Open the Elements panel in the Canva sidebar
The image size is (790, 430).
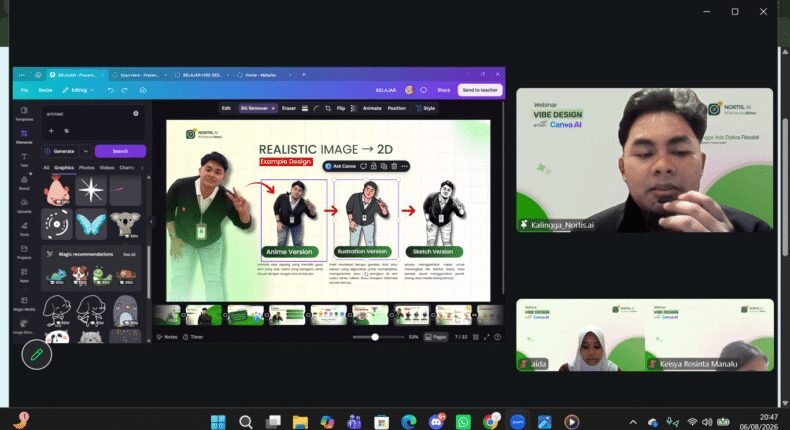point(24,137)
